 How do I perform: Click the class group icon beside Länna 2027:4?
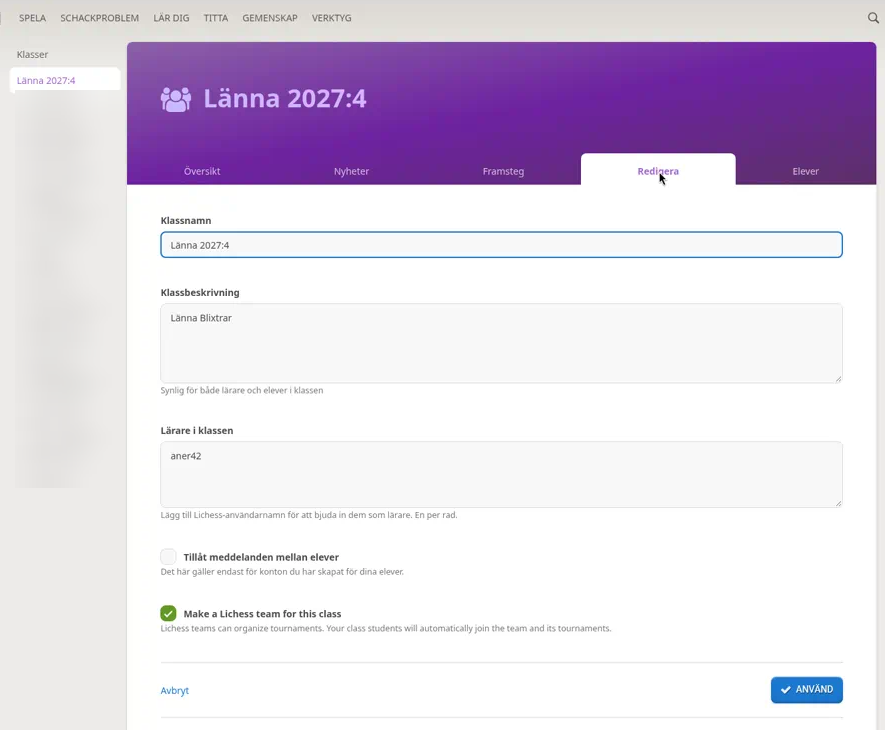point(176,99)
